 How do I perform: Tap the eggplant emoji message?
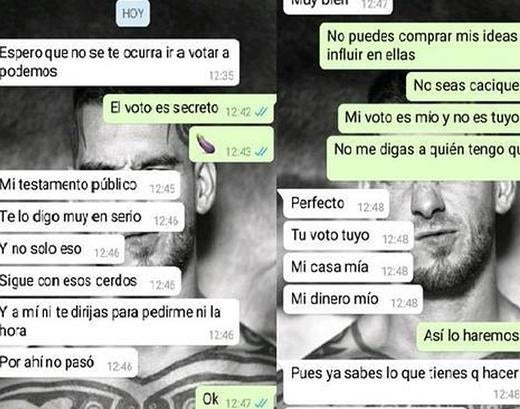click(x=232, y=144)
